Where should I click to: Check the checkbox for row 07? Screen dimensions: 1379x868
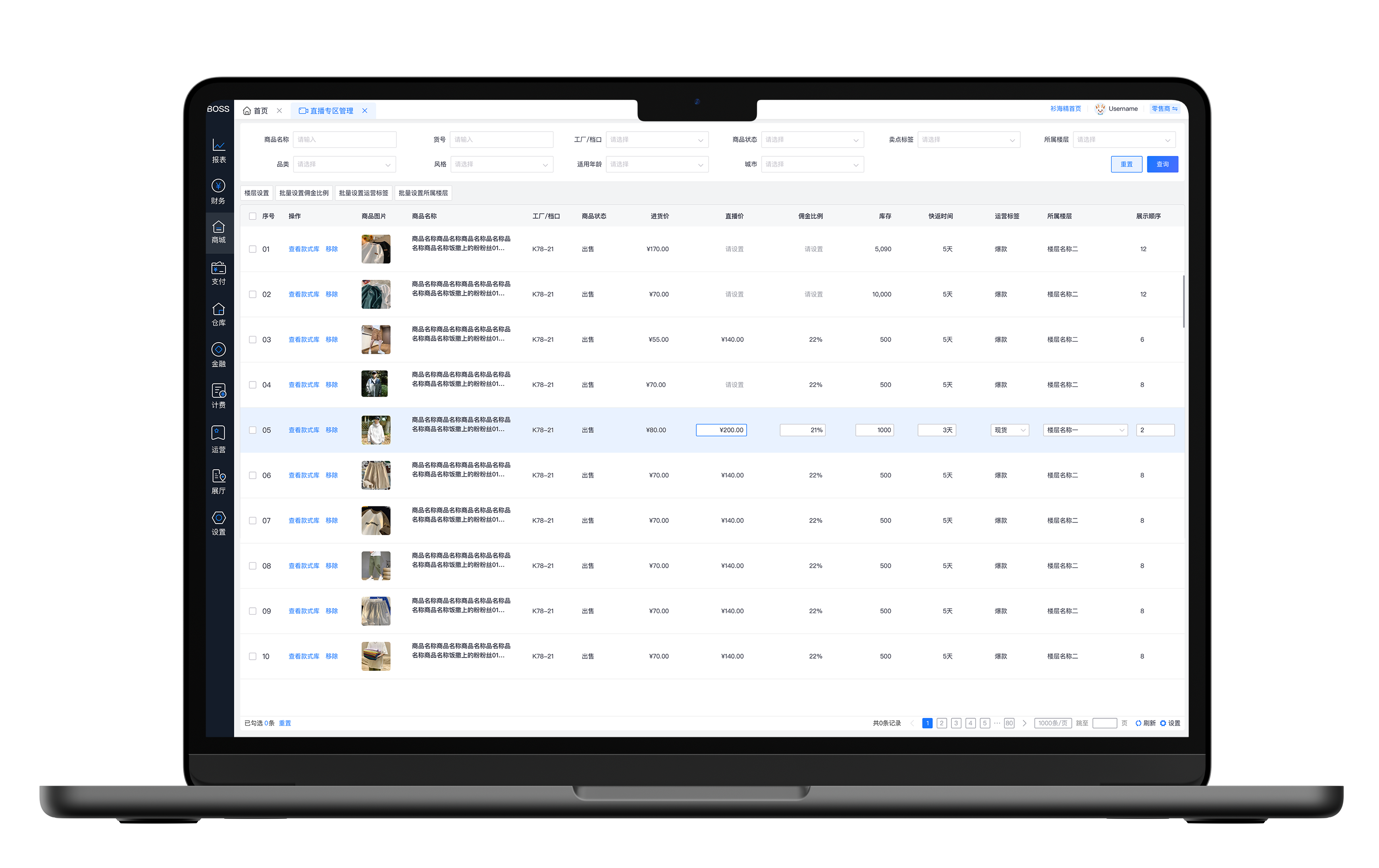click(x=252, y=520)
